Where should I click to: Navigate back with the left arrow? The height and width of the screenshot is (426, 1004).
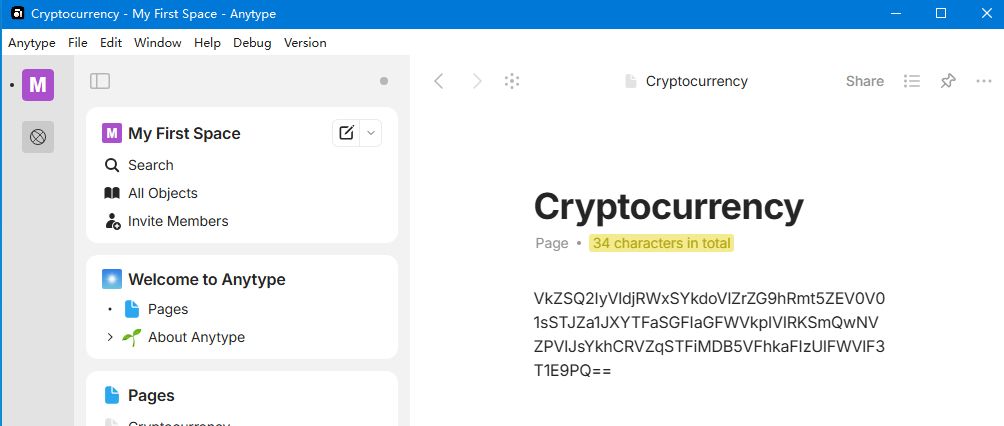pyautogui.click(x=438, y=81)
